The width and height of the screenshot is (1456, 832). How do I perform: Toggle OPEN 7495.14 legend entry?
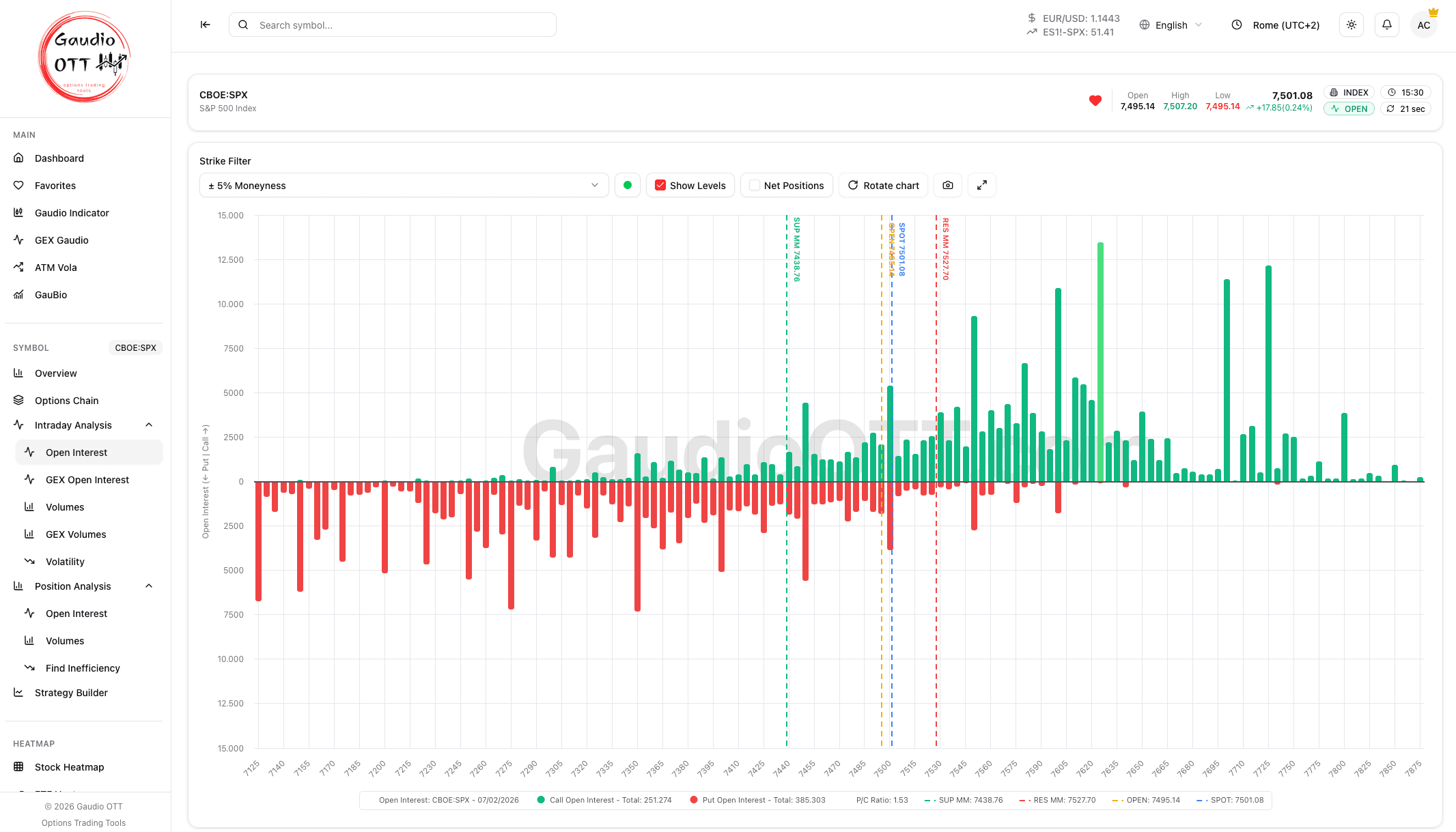point(1146,800)
